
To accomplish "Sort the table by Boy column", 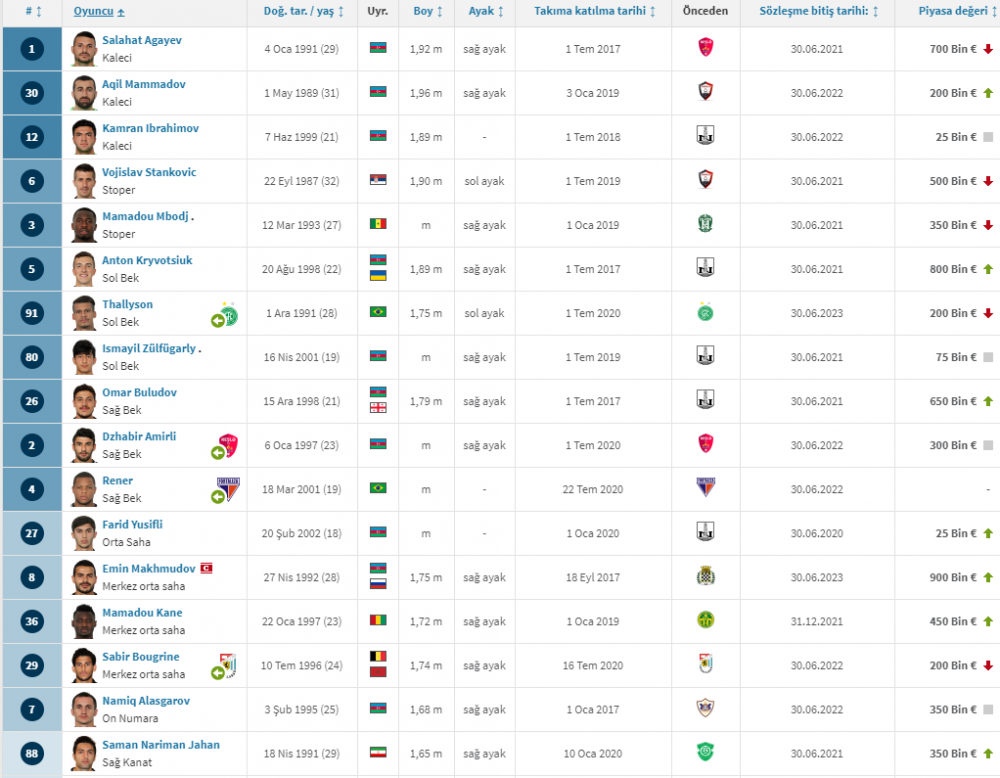I will tap(427, 11).
